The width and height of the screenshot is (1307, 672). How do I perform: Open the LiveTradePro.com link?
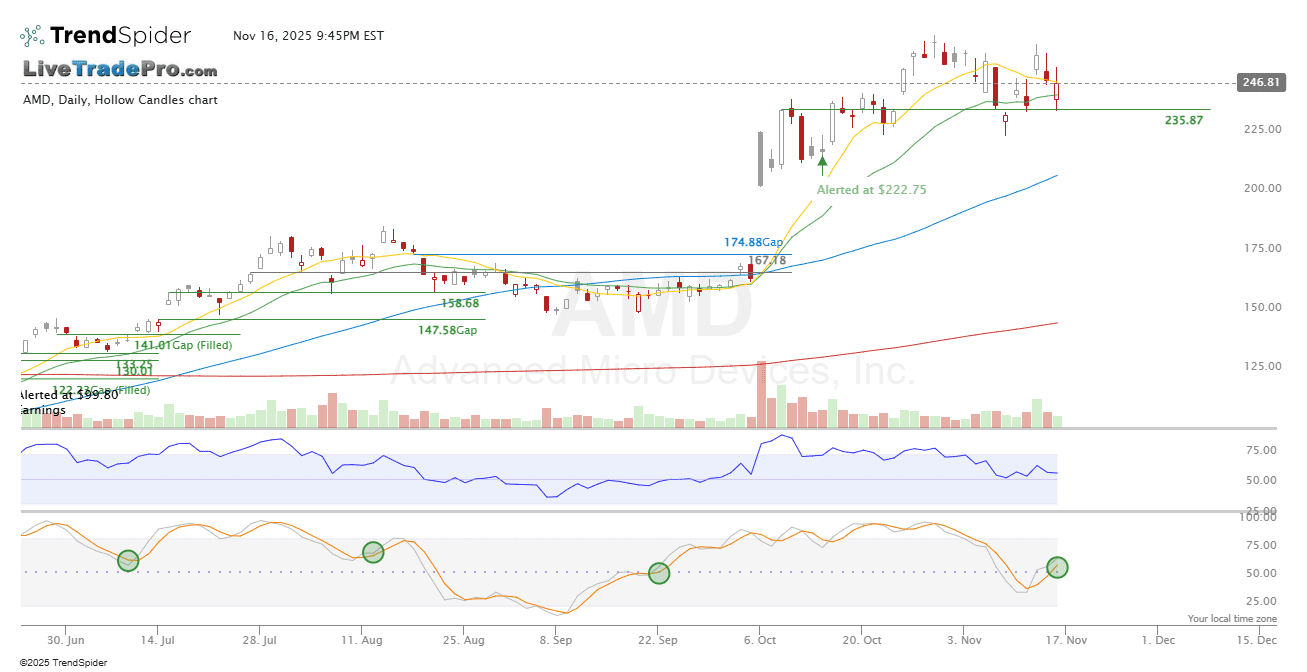[x=120, y=70]
